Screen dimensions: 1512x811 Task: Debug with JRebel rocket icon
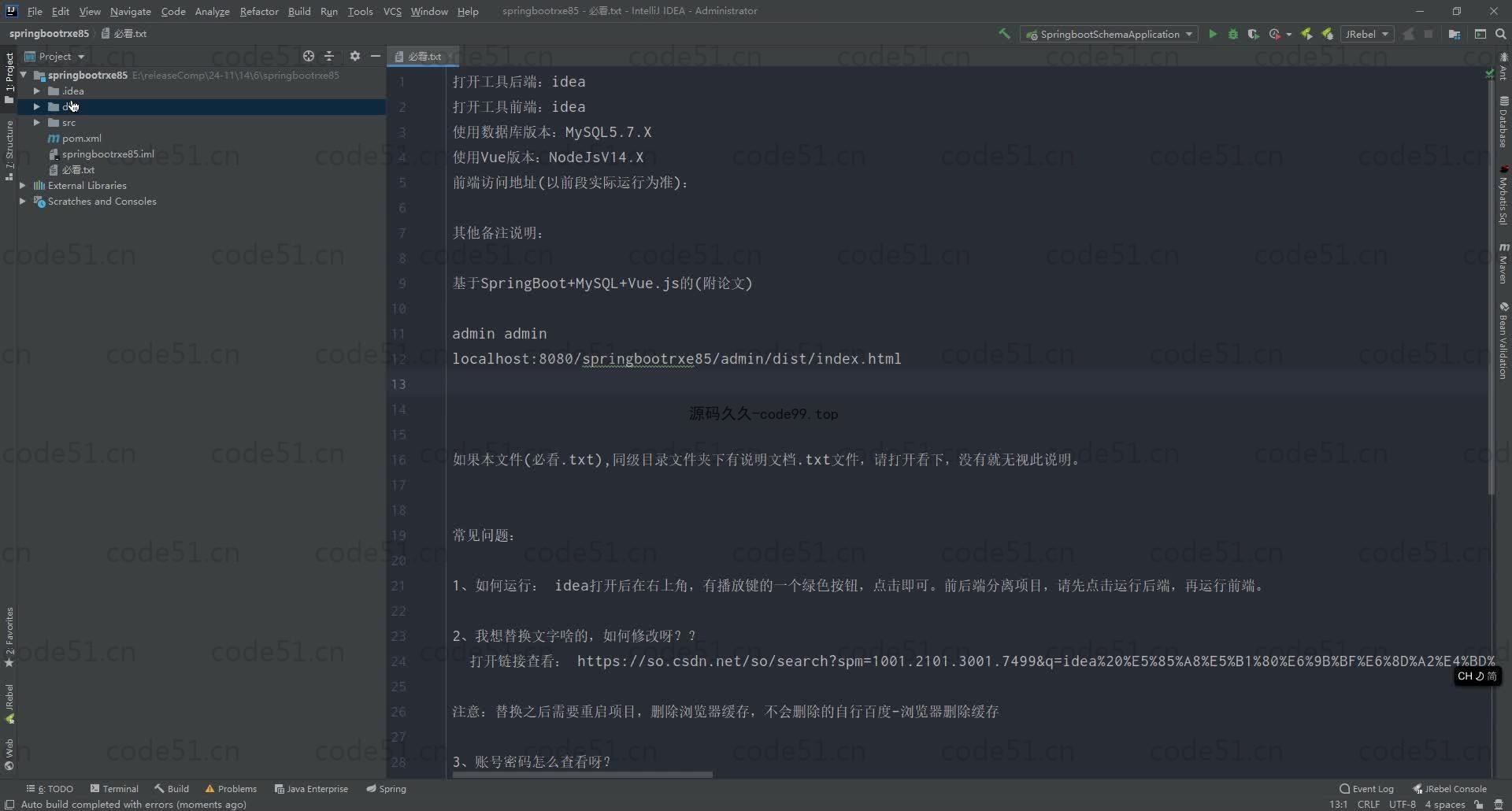coord(1328,34)
